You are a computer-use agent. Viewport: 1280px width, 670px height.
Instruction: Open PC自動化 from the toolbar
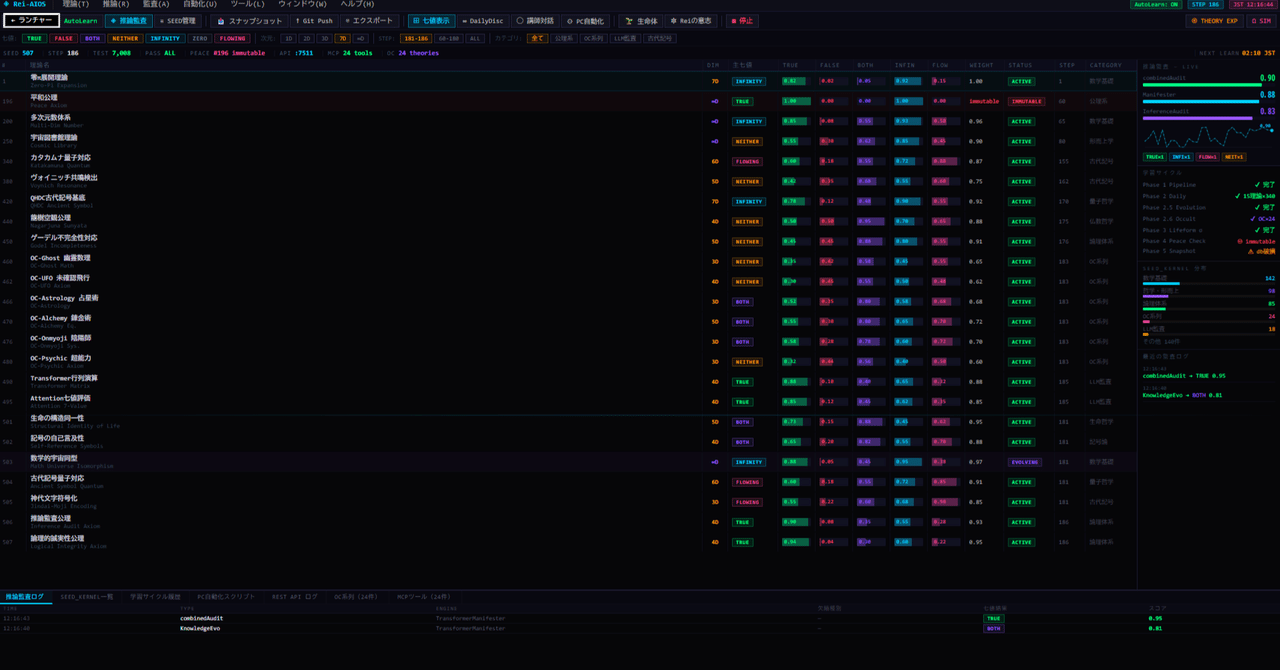[585, 21]
